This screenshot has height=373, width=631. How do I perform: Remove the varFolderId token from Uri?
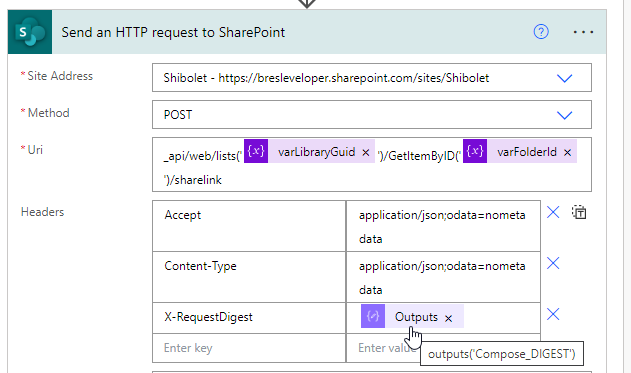click(567, 152)
